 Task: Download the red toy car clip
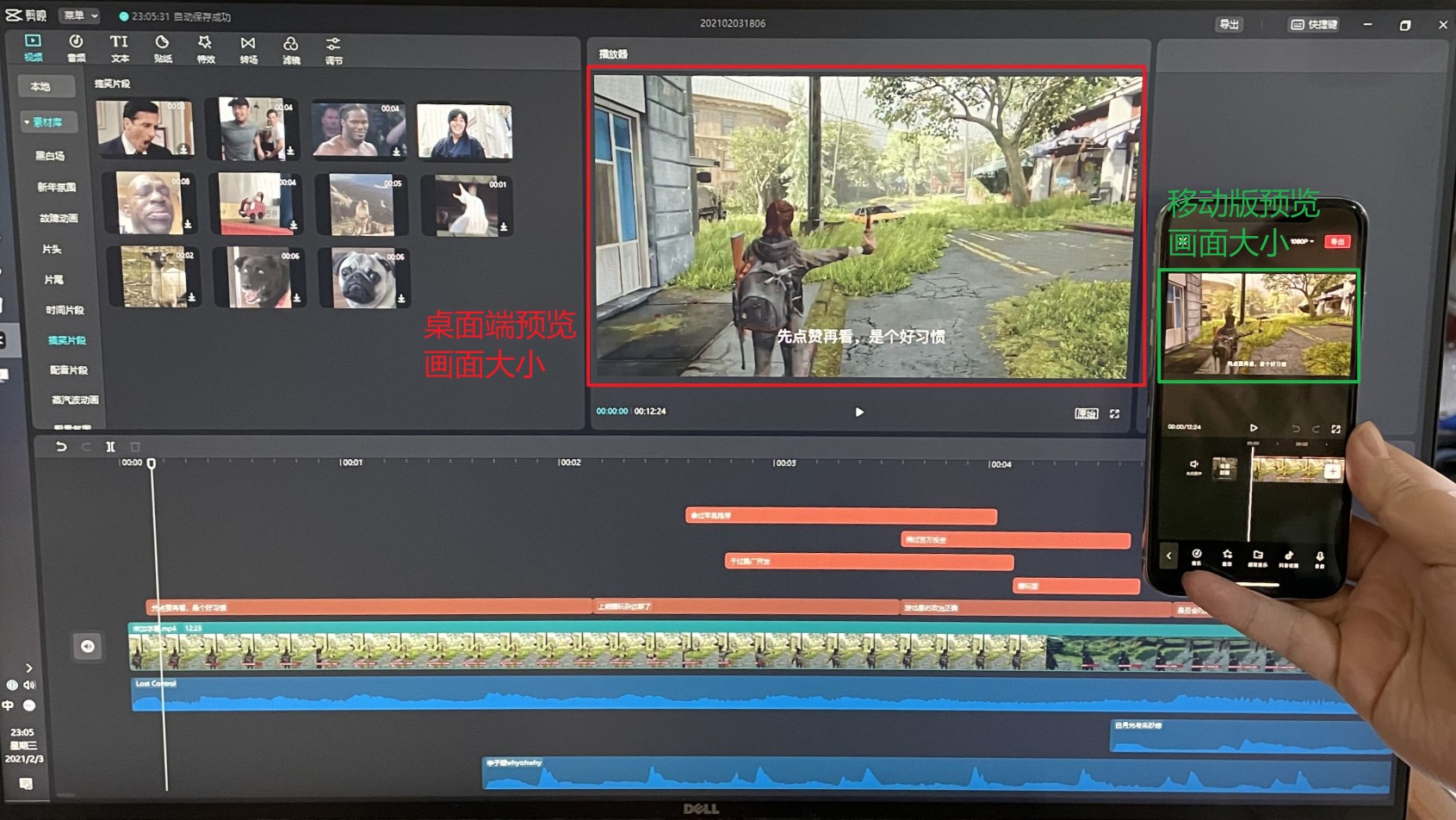[294, 226]
